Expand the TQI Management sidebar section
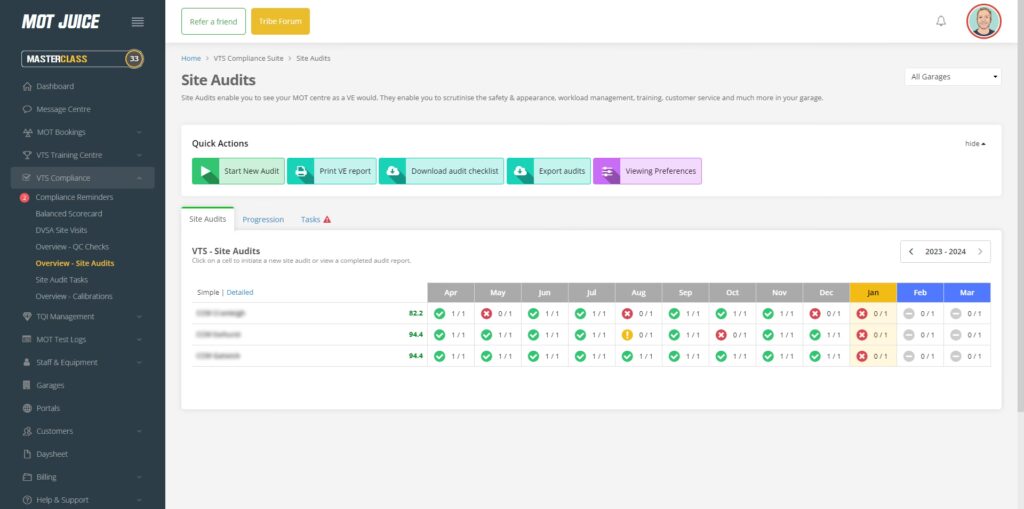Viewport: 1024px width, 509px height. pyautogui.click(x=139, y=316)
